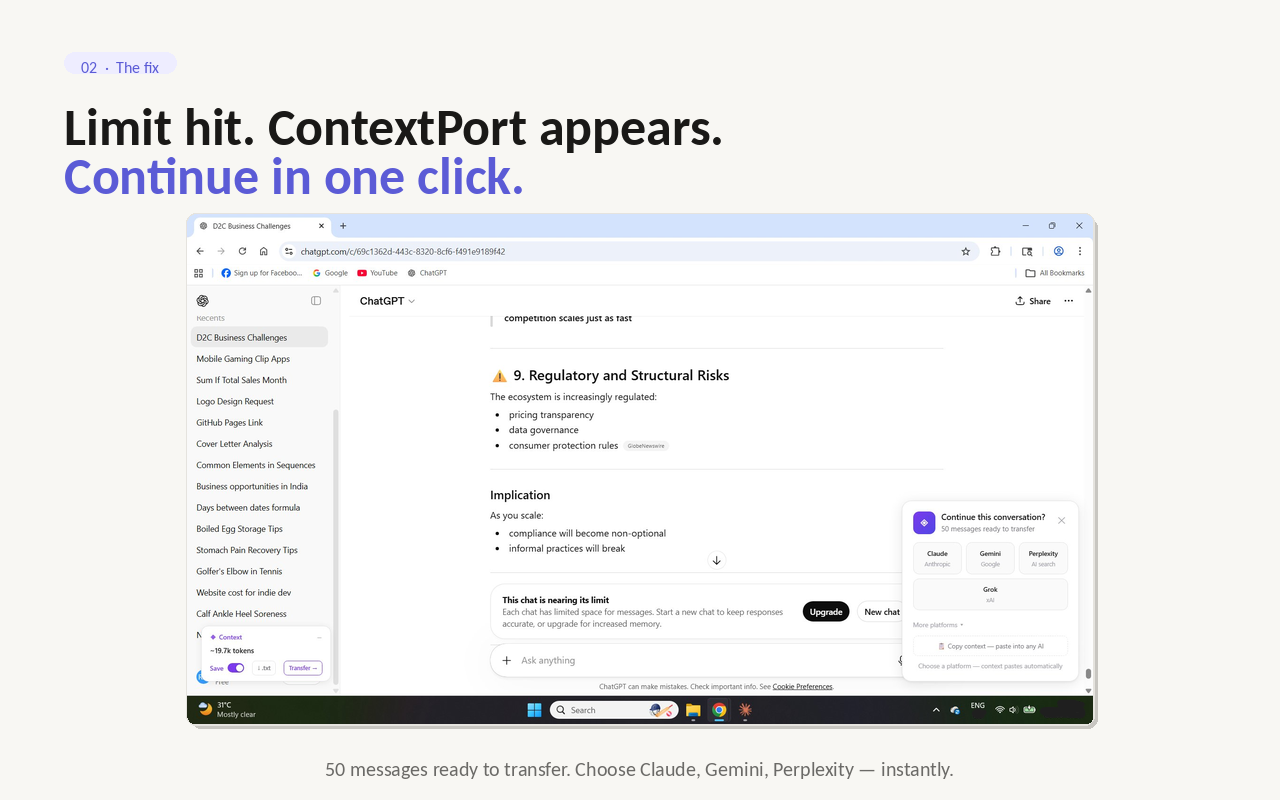This screenshot has height=800, width=1280.
Task: Click the black Upgrade button
Action: click(x=826, y=612)
